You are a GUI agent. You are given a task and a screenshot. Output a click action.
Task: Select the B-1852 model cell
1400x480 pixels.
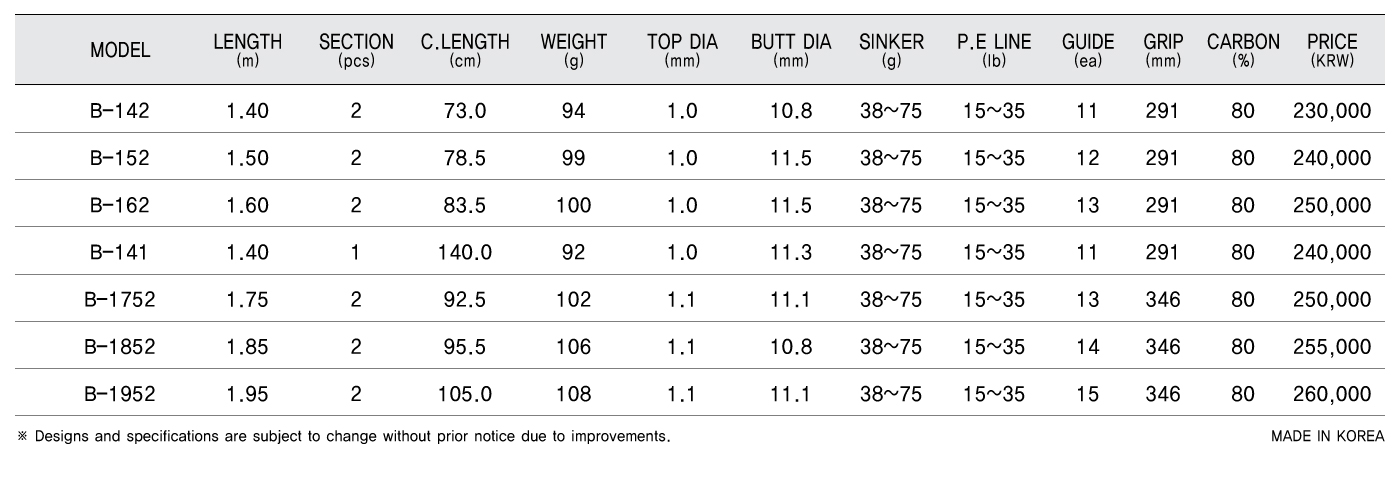coord(120,347)
